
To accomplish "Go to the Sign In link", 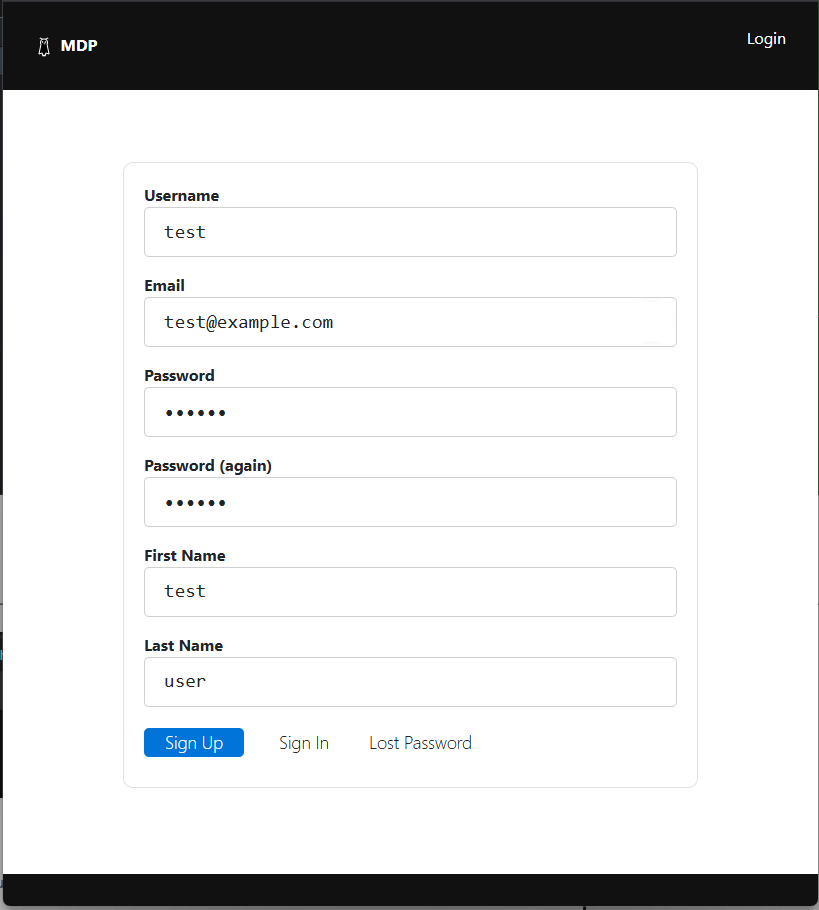I will [304, 743].
